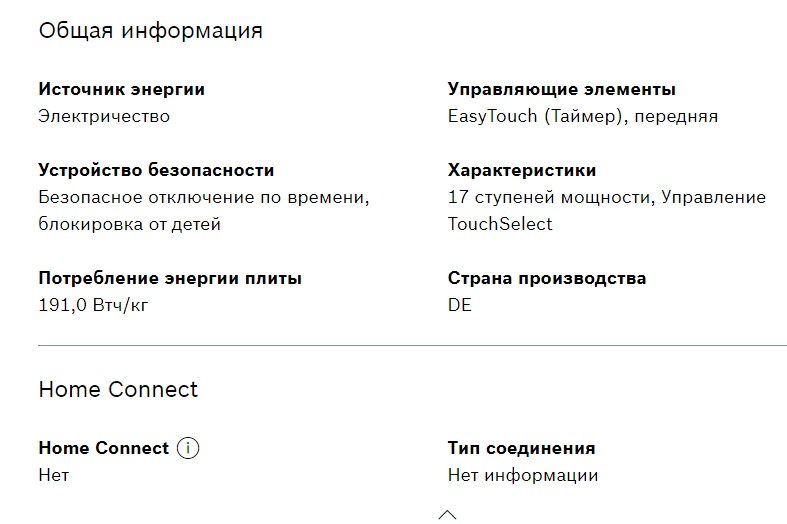The width and height of the screenshot is (787, 524).
Task: Click the Безопасное отключение по времени text
Action: [x=203, y=197]
